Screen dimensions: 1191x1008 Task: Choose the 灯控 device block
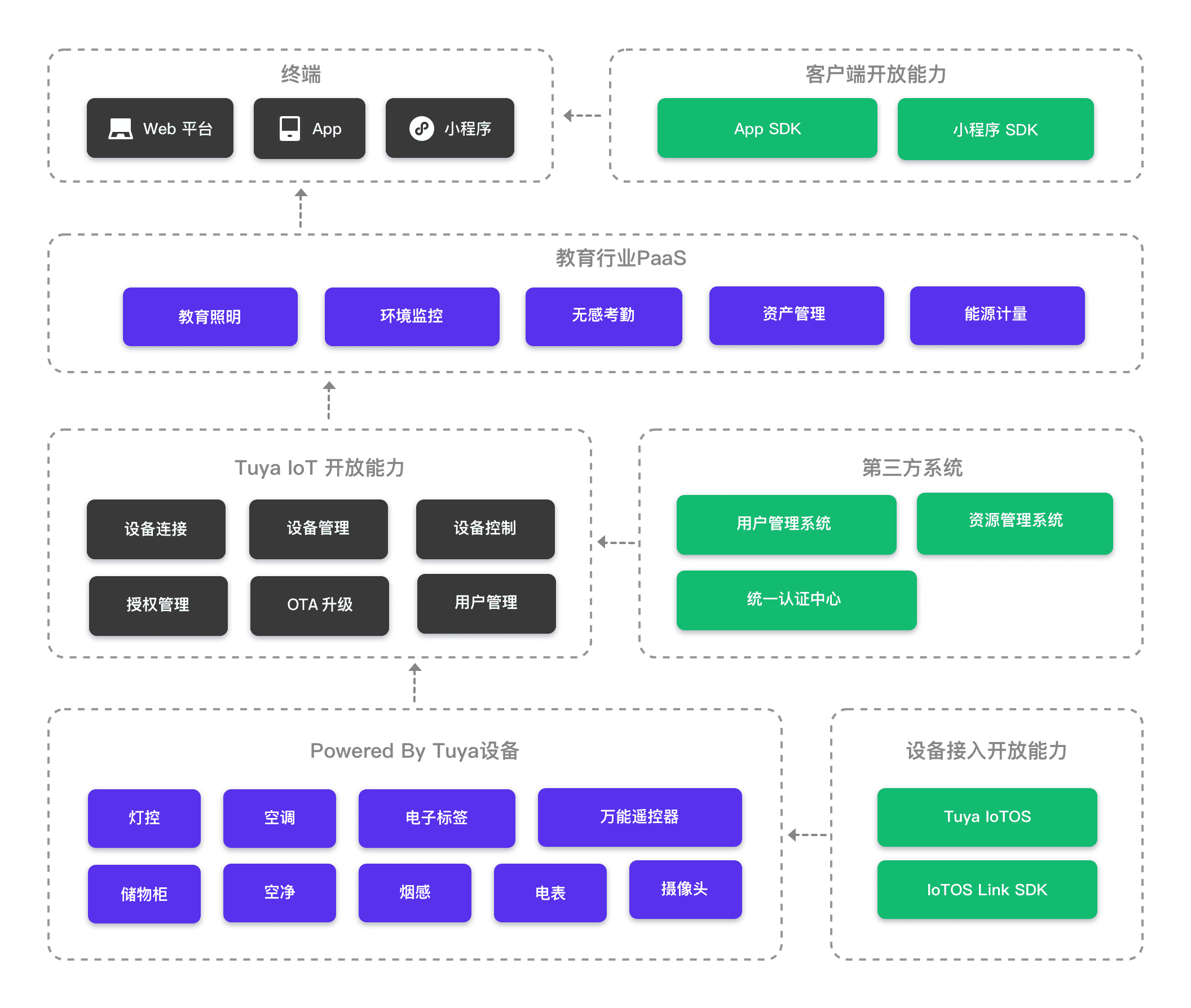pos(144,818)
